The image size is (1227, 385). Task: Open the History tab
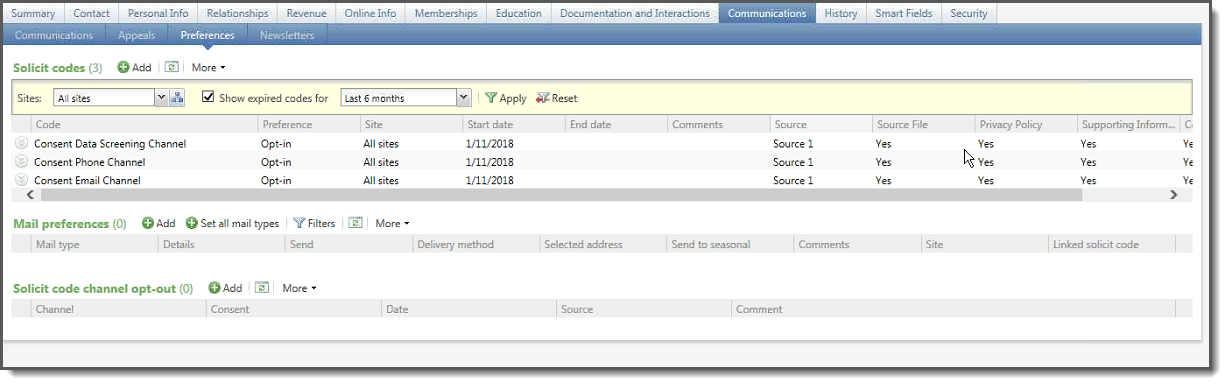(841, 13)
